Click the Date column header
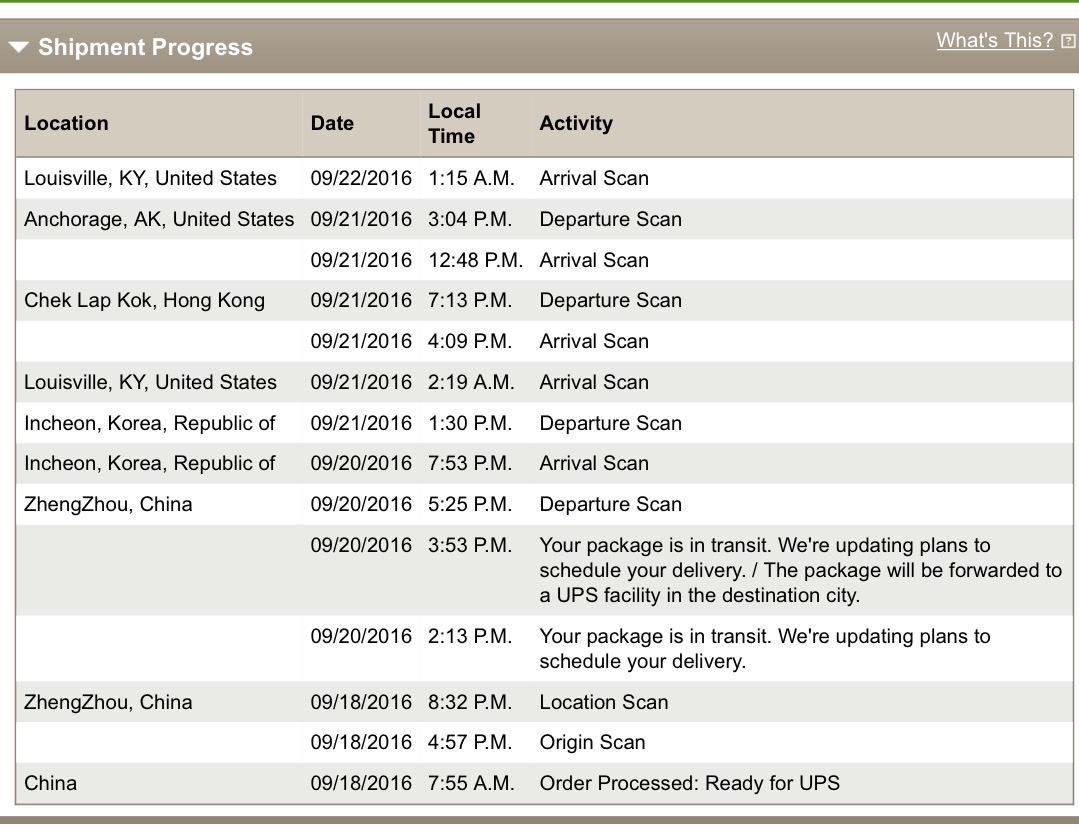Viewport: 1079px width, 831px height. coord(332,123)
